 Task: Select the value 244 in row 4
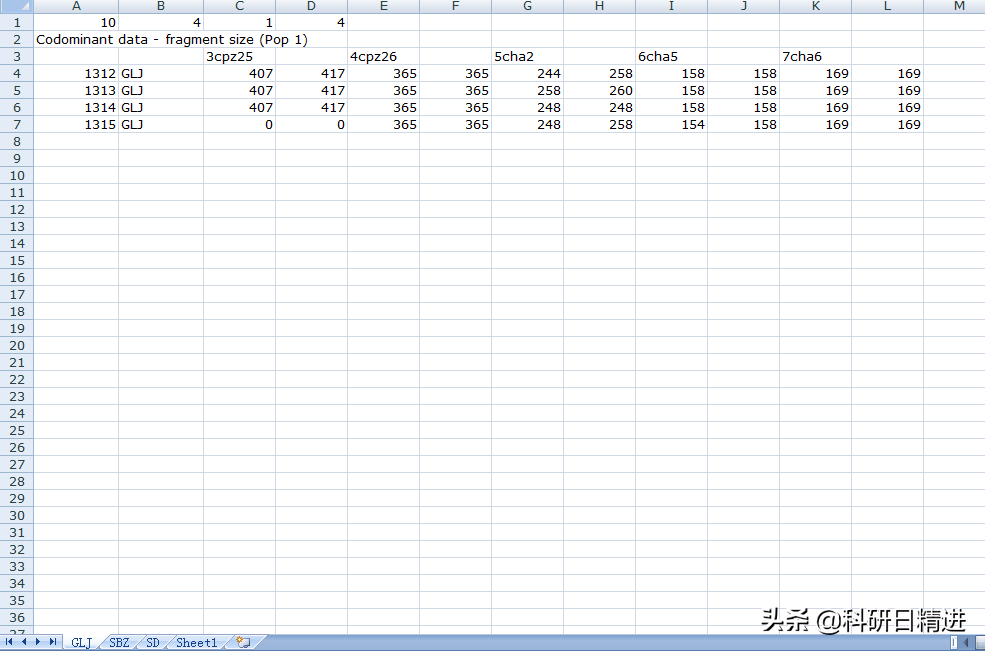(527, 73)
